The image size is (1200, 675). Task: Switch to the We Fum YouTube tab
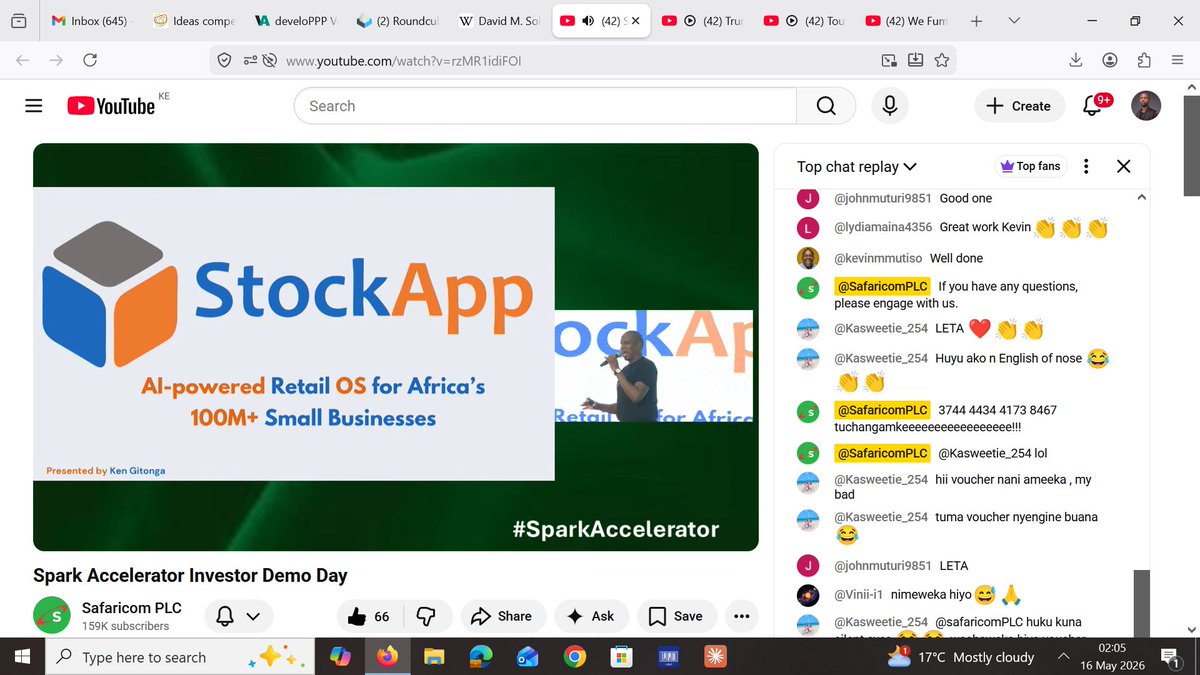click(x=906, y=21)
